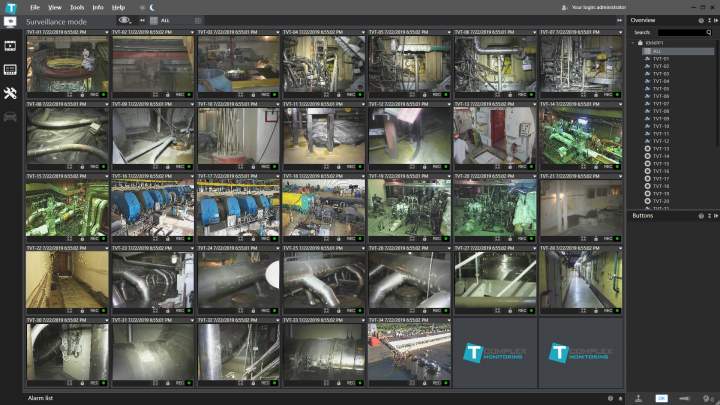Pin the Buttons panel
The image size is (720, 405).
pyautogui.click(x=709, y=215)
